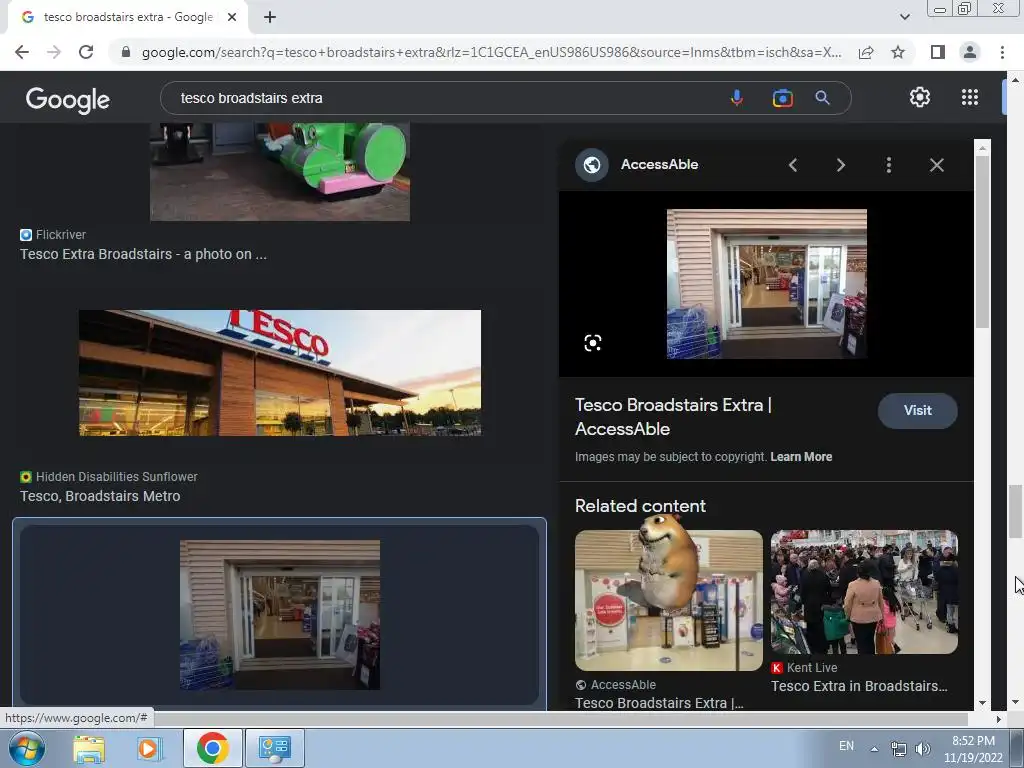The width and height of the screenshot is (1024, 768).
Task: Click the AccessAble globe icon in preview panel
Action: [592, 165]
